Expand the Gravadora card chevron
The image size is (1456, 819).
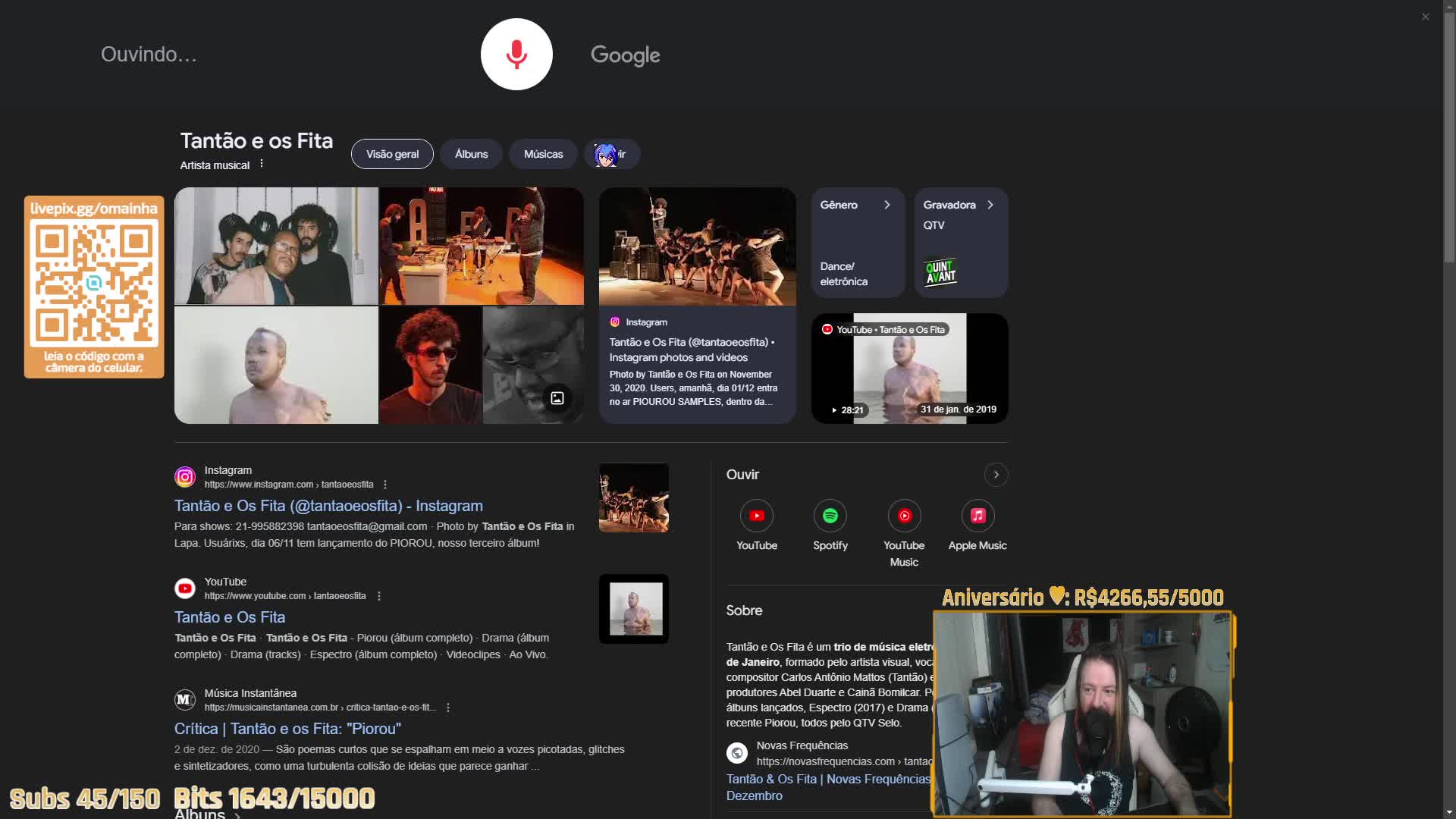click(990, 205)
